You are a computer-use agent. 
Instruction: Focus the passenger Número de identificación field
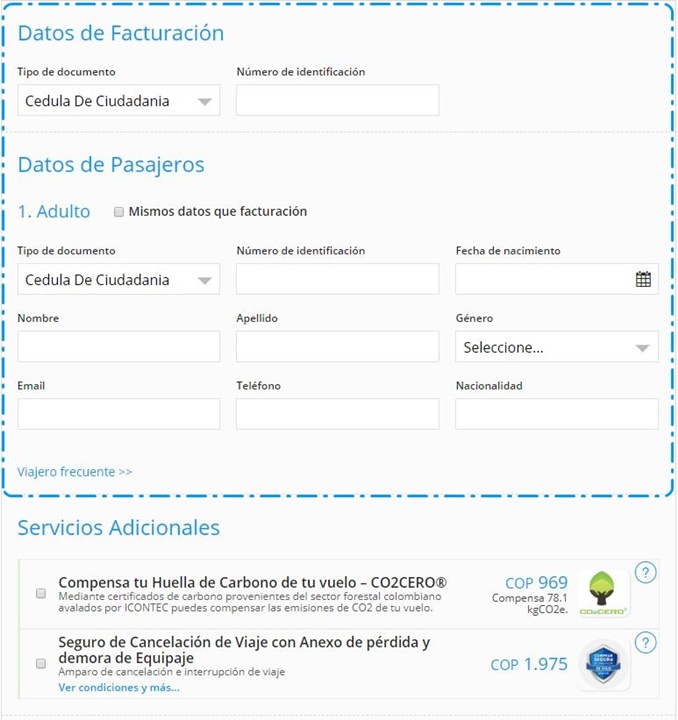click(x=337, y=279)
